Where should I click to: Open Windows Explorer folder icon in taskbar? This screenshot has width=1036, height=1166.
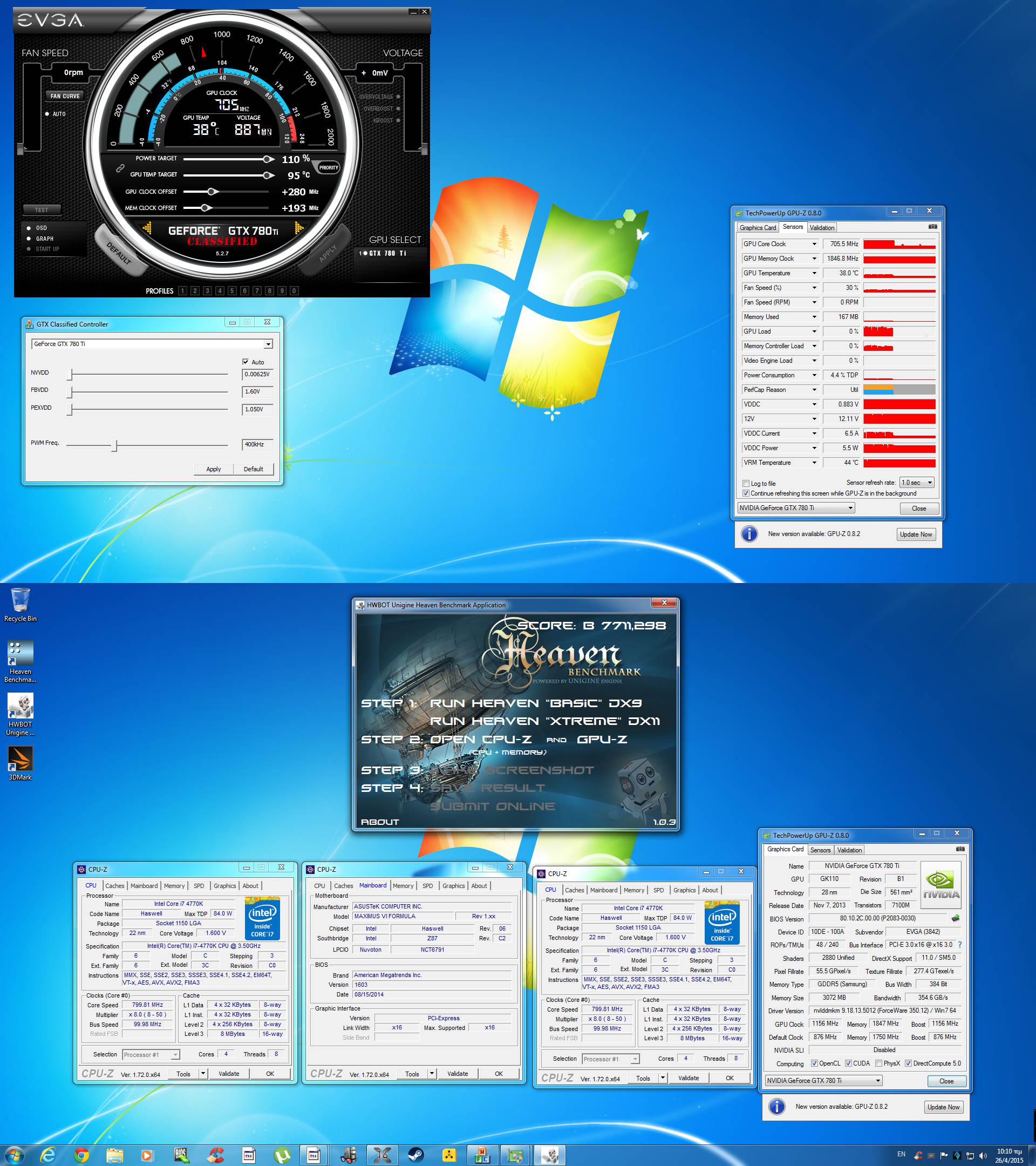(114, 1156)
